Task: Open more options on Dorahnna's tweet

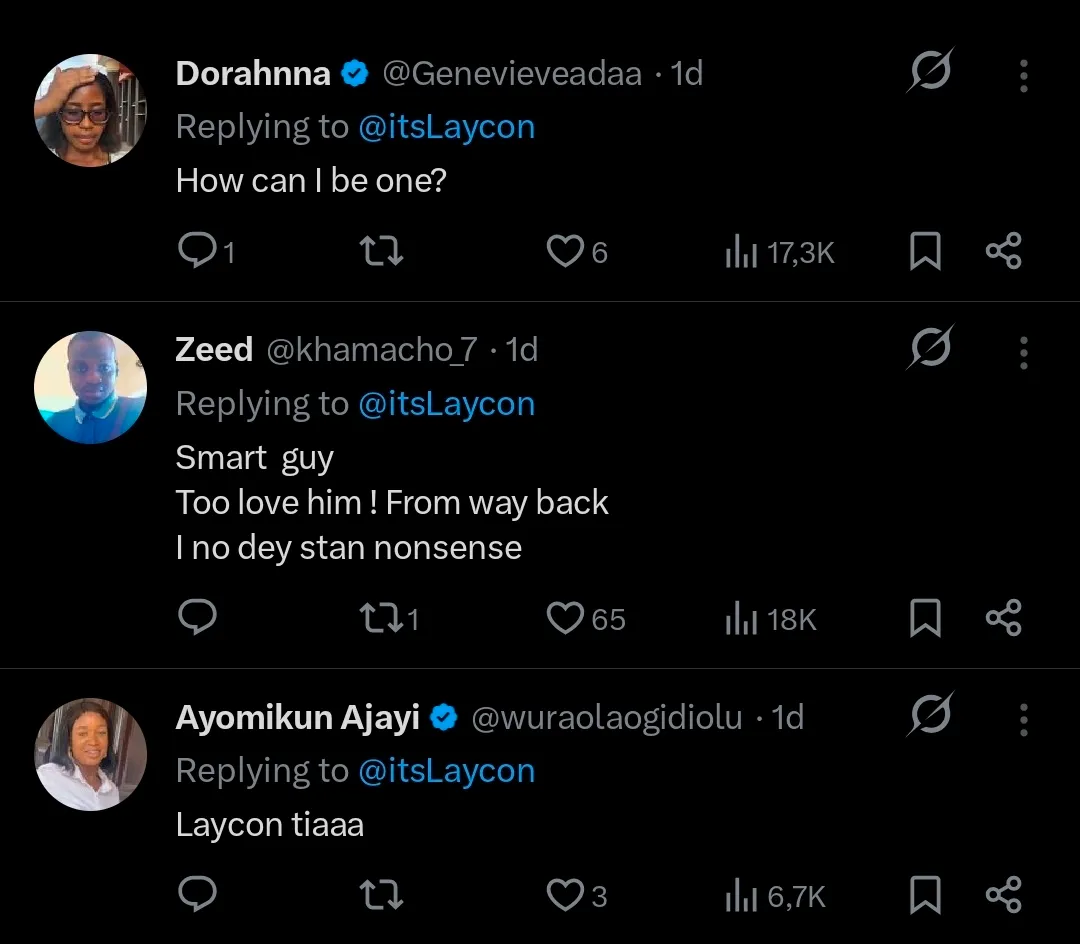Action: pyautogui.click(x=1023, y=75)
